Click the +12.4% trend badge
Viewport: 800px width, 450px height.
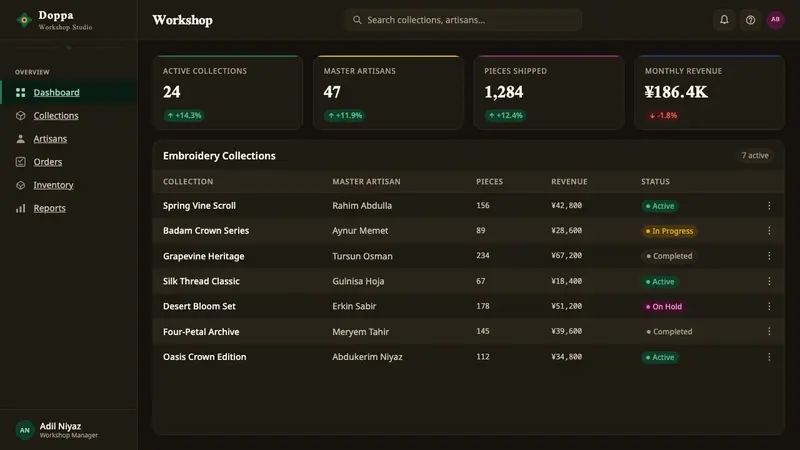[x=506, y=115]
